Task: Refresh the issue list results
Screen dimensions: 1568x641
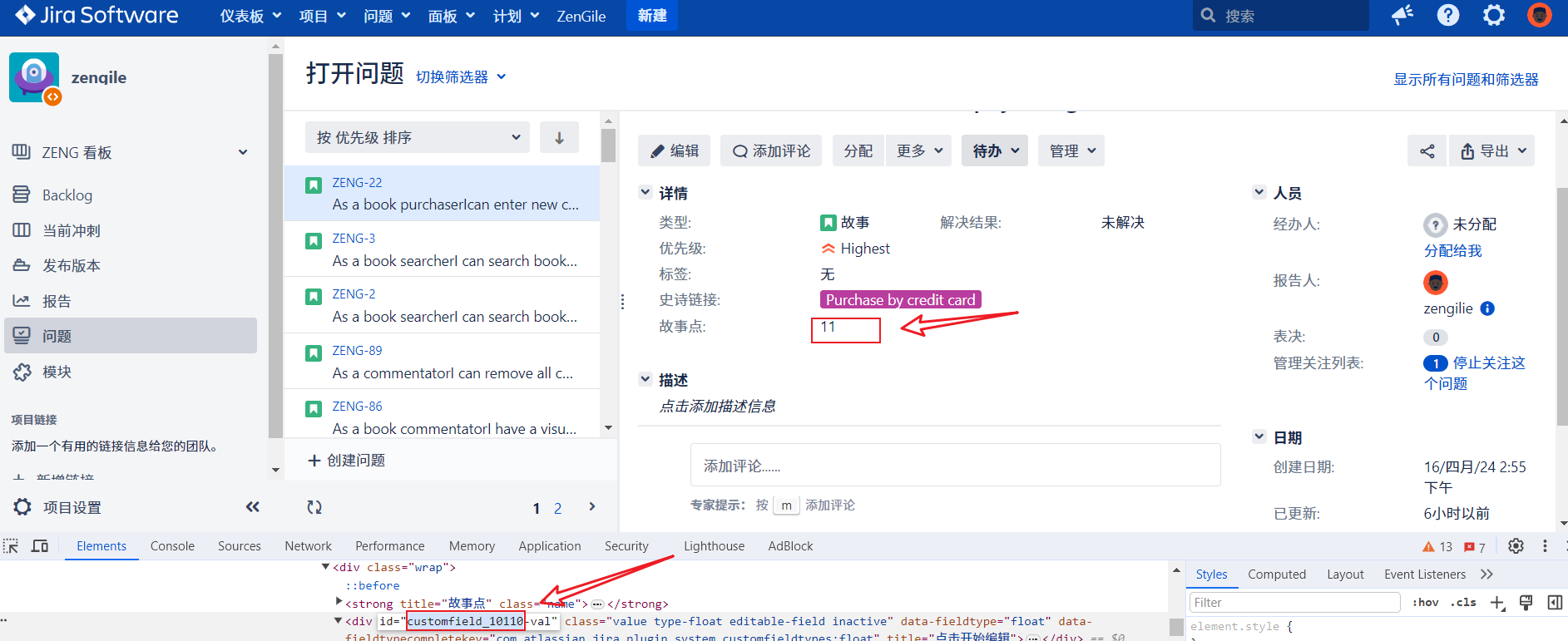Action: (x=314, y=507)
